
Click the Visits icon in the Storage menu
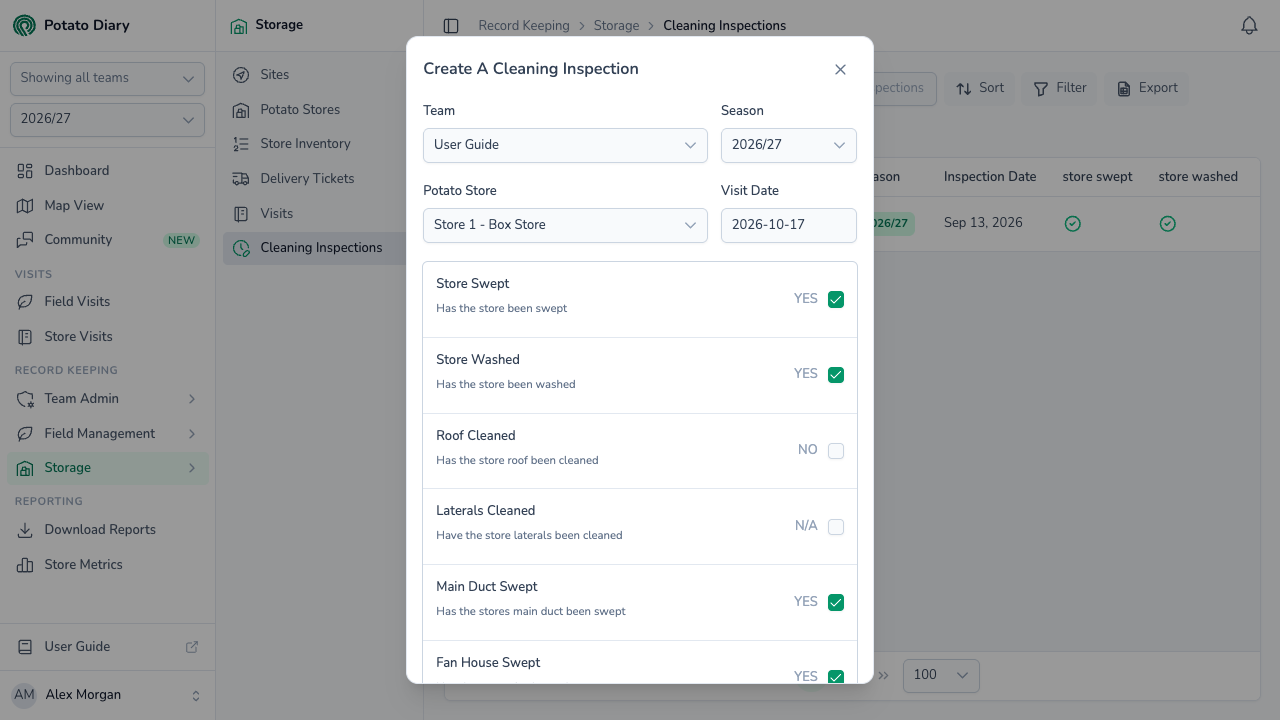tap(241, 214)
